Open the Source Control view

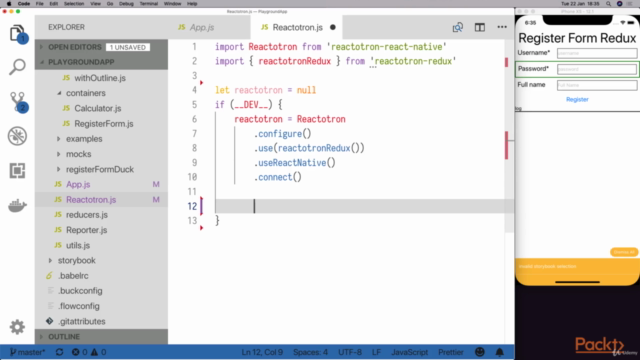[18, 102]
